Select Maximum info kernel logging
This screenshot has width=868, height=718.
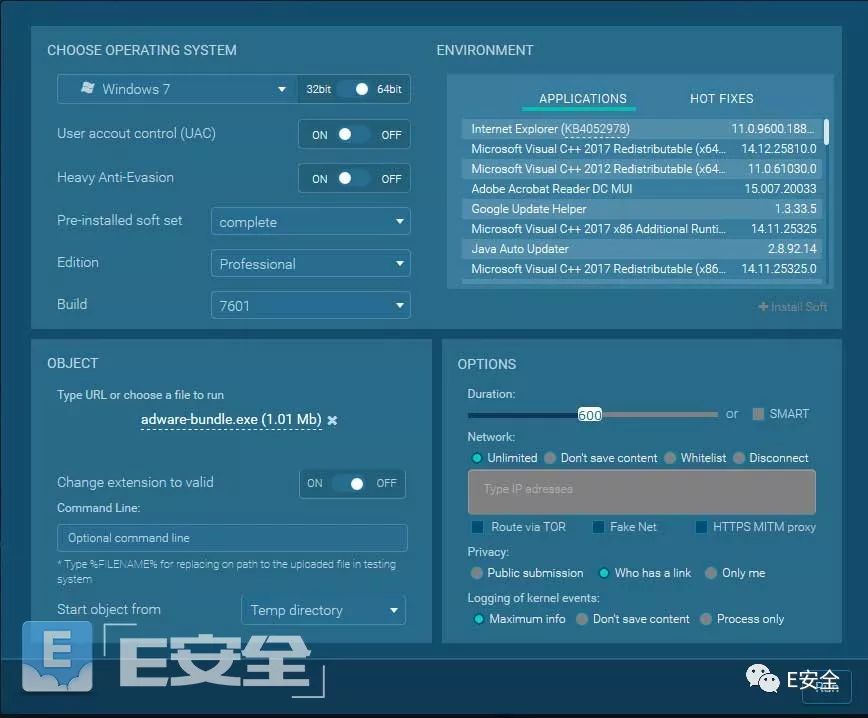479,619
